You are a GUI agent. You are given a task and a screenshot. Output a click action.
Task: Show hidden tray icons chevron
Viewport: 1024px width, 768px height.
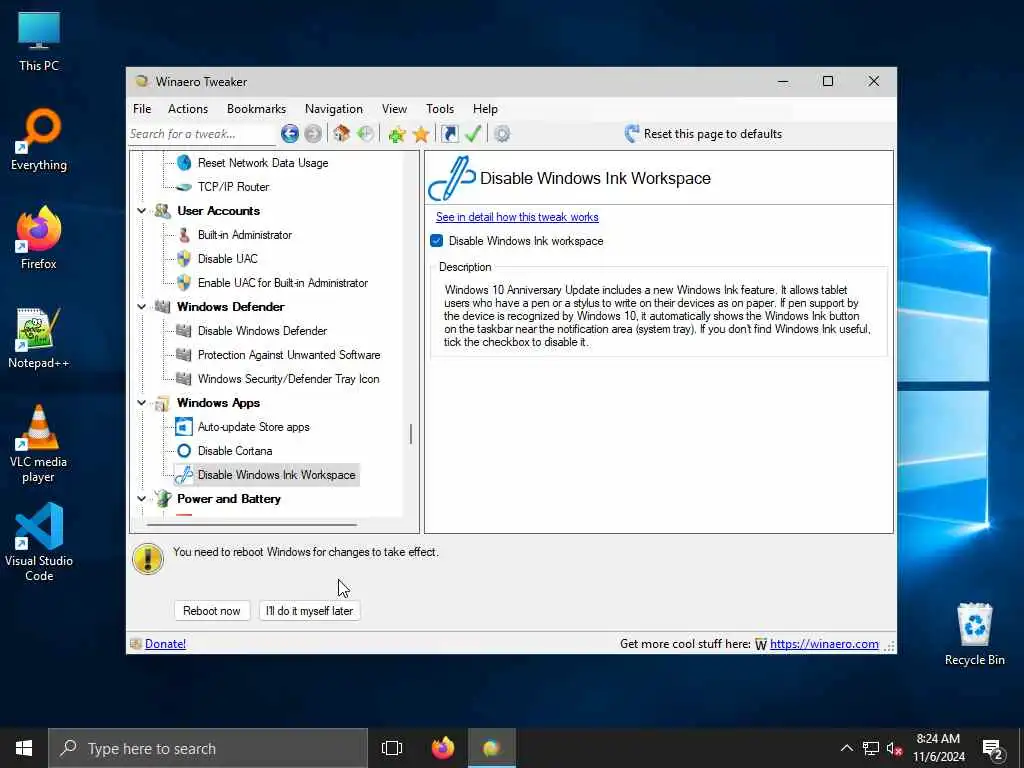coord(846,748)
